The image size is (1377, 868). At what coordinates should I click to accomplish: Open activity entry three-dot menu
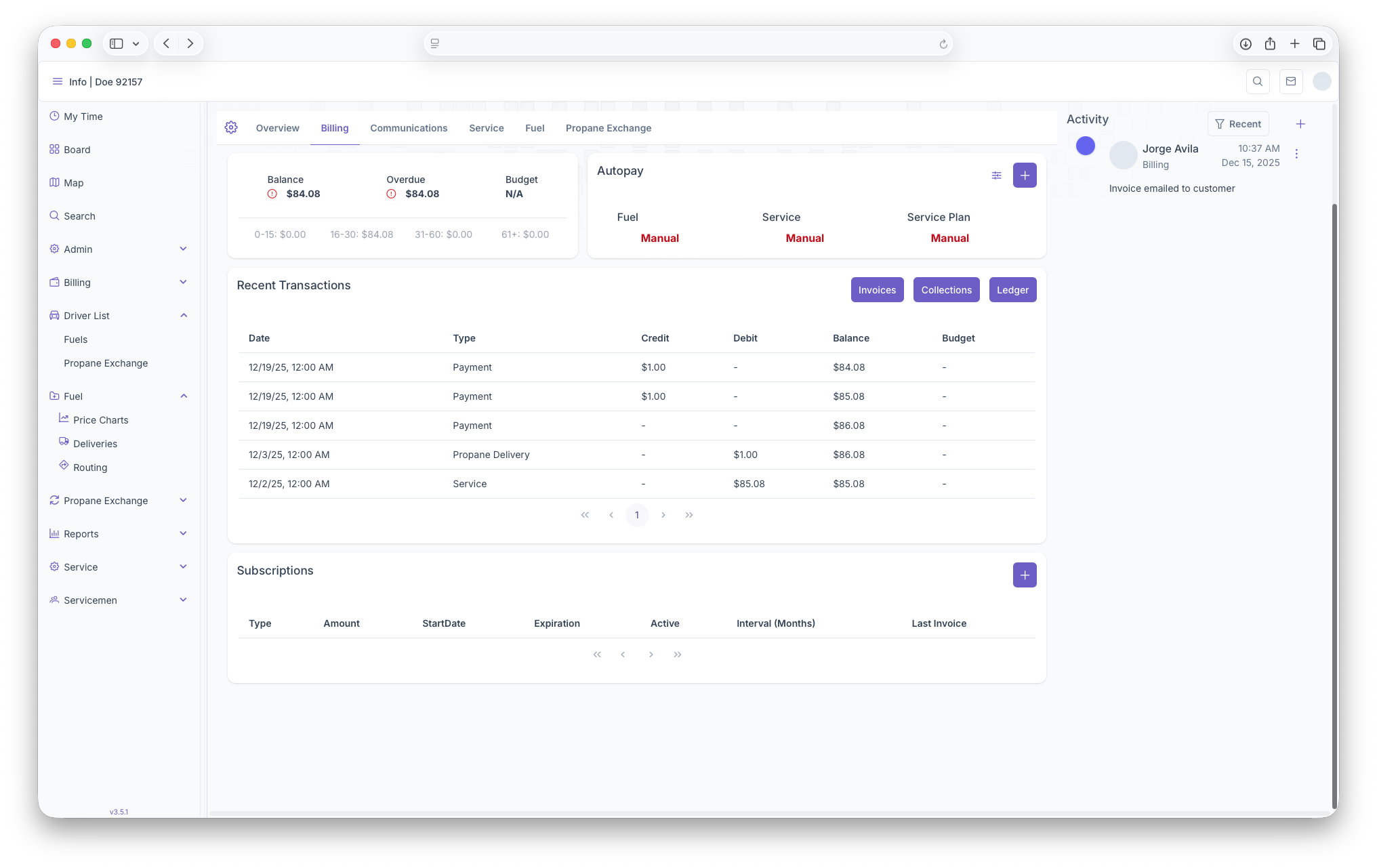(1296, 154)
